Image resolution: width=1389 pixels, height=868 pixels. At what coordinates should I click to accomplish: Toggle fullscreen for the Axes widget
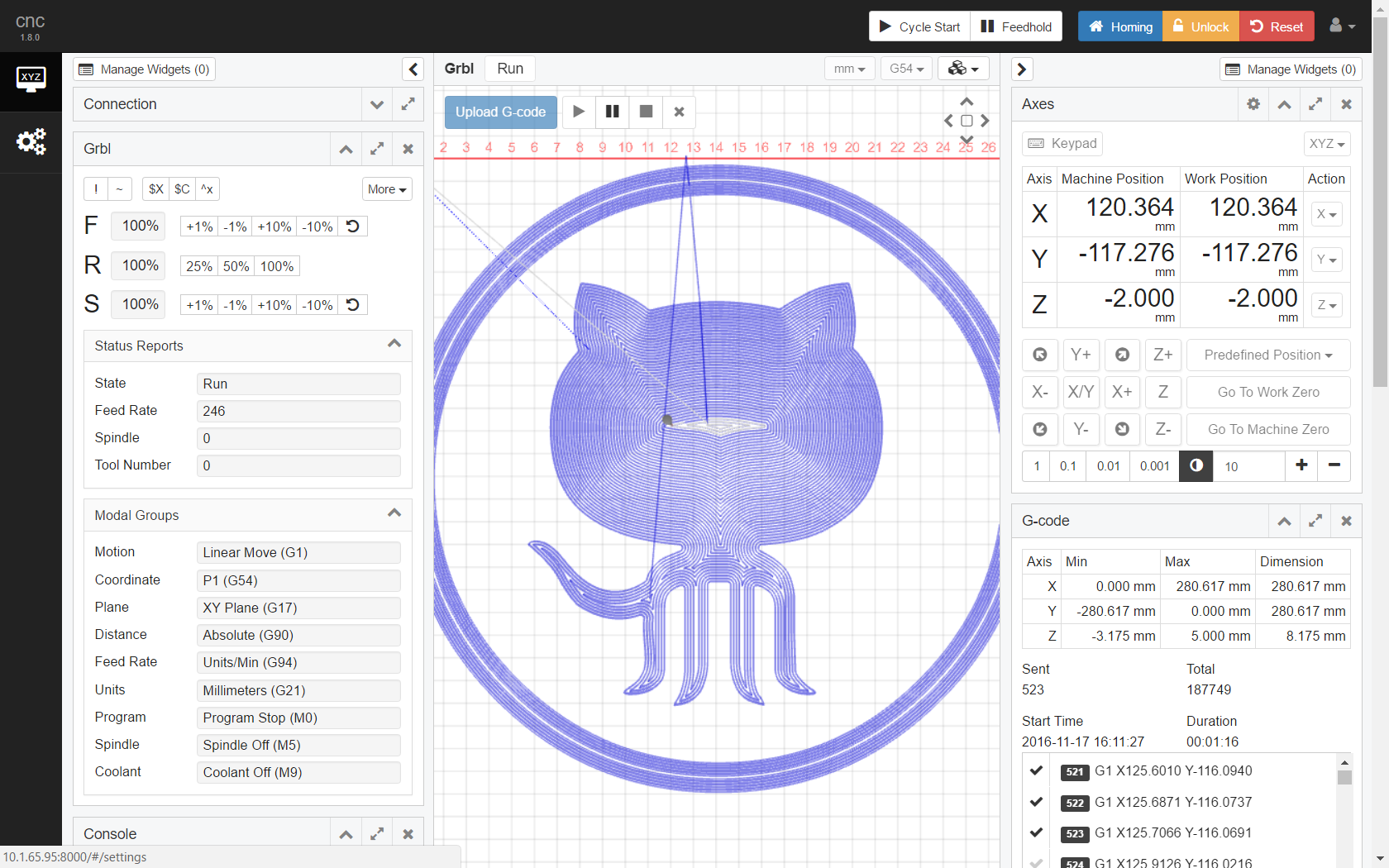coord(1315,104)
